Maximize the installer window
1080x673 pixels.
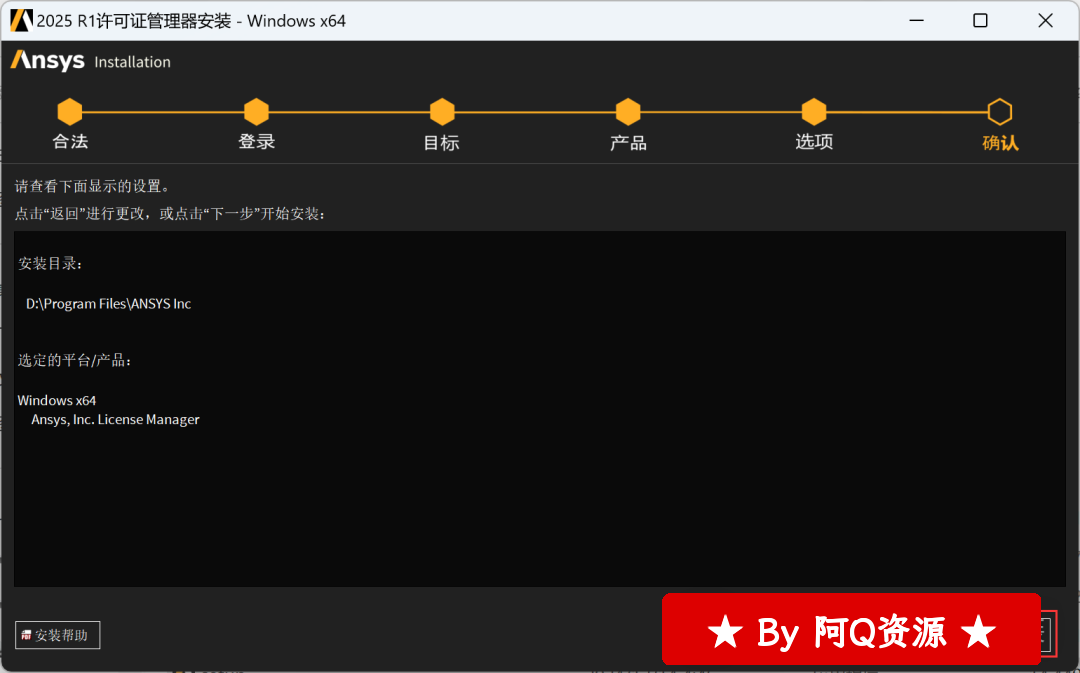click(980, 21)
